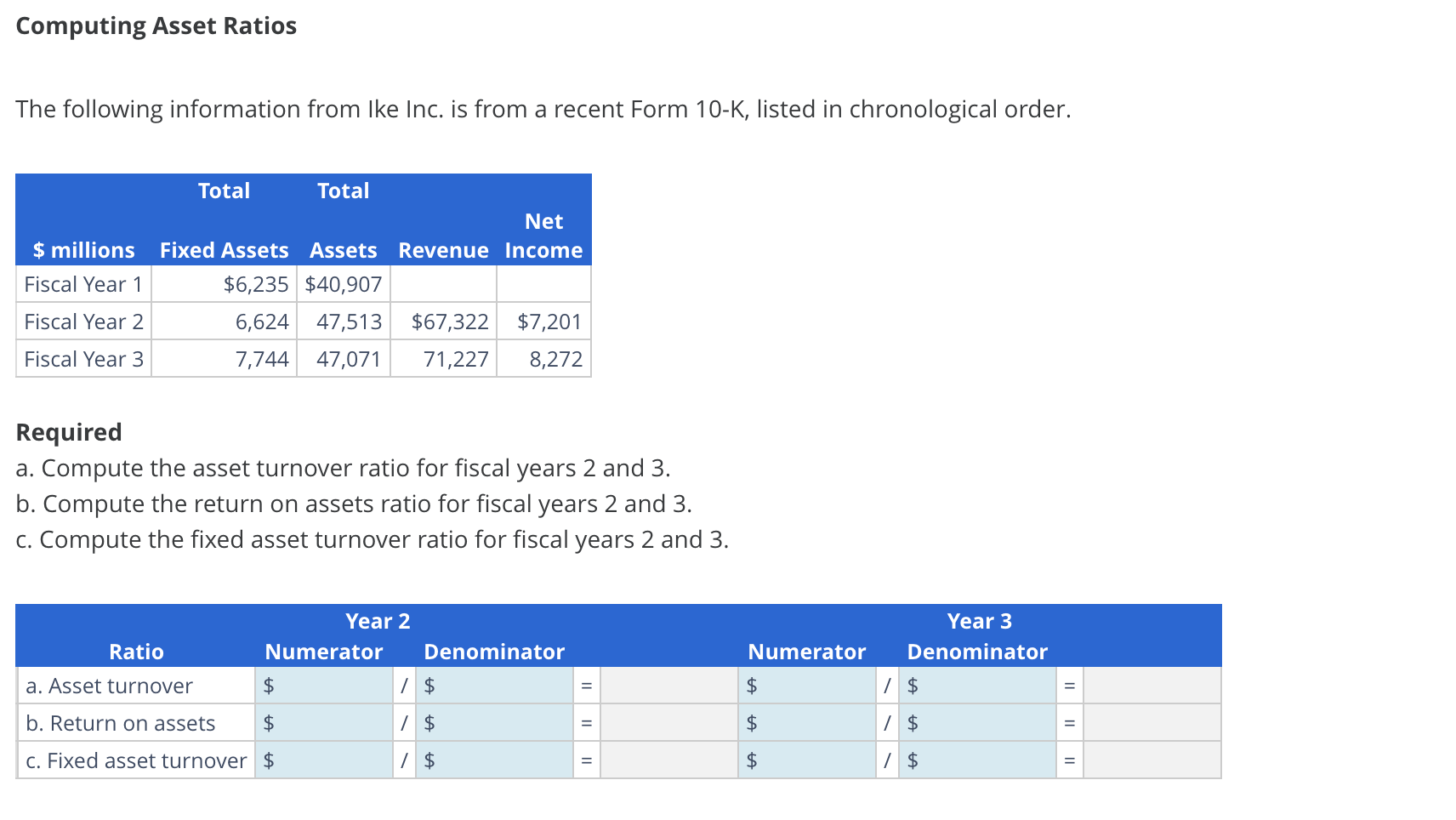Click the Required section label
1456x820 pixels.
point(68,432)
